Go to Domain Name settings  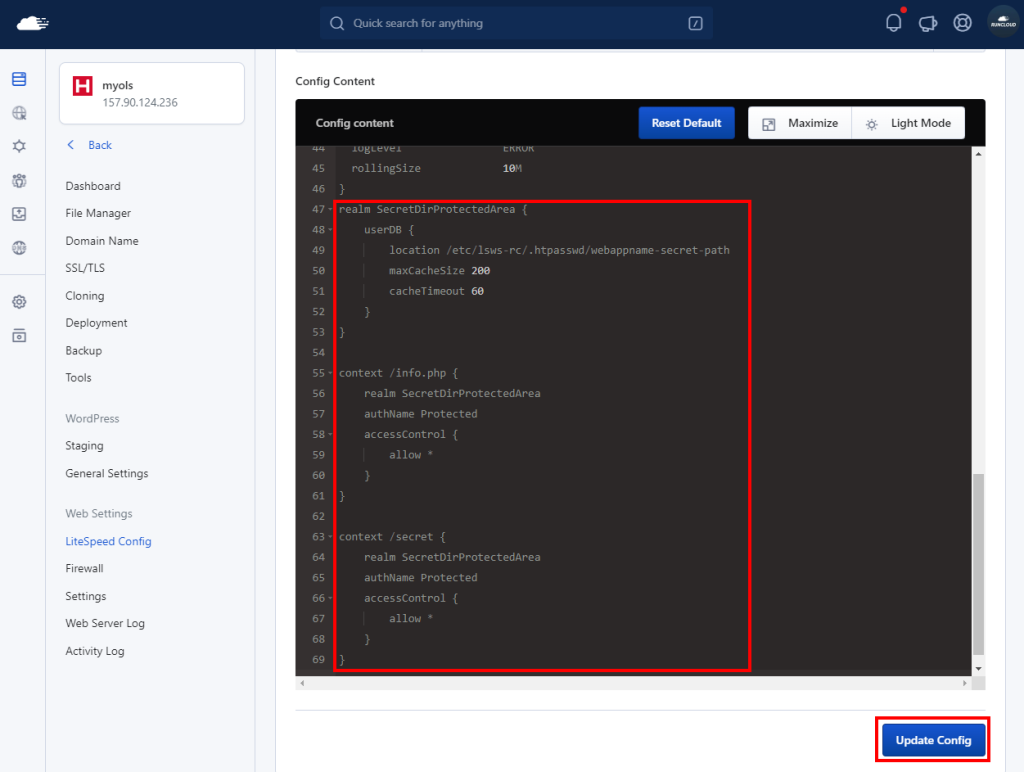click(102, 241)
